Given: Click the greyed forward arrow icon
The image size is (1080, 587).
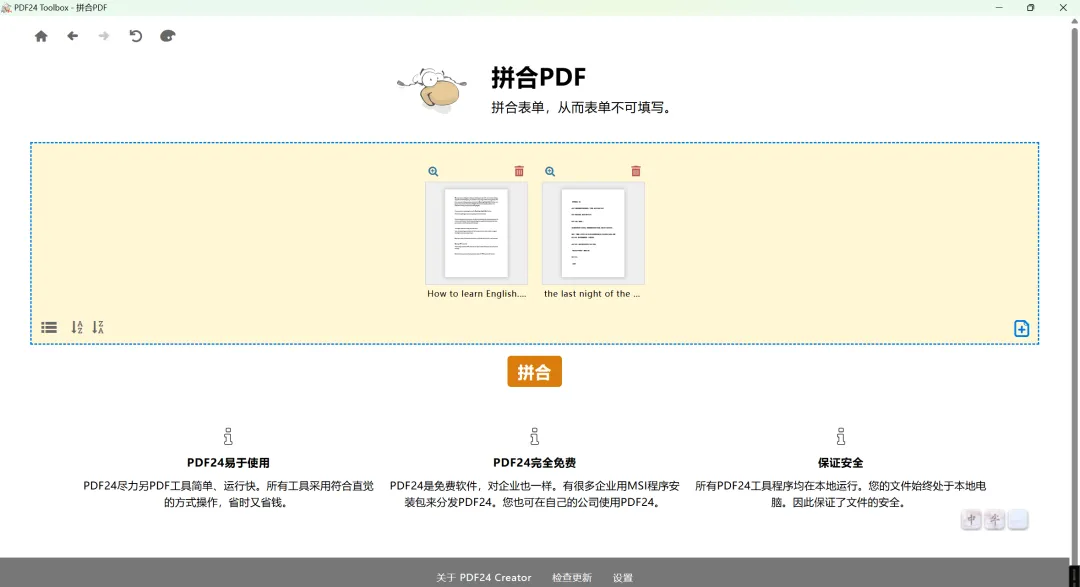Looking at the screenshot, I should (x=104, y=36).
